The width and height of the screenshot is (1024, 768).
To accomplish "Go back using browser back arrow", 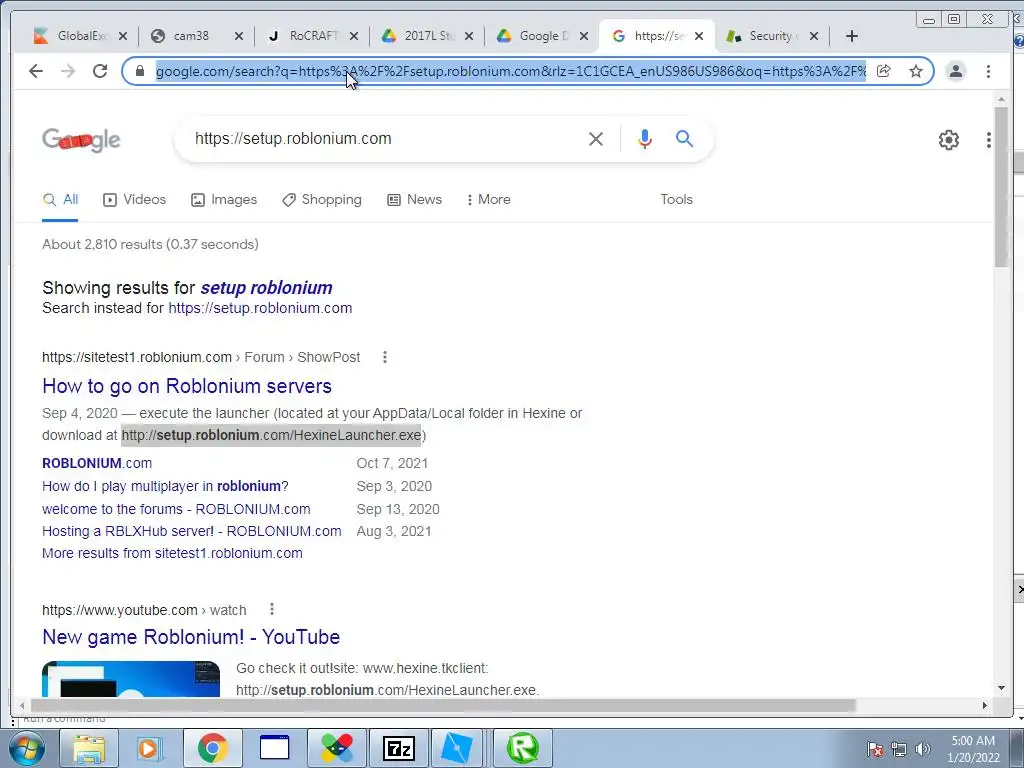I will (x=36, y=71).
